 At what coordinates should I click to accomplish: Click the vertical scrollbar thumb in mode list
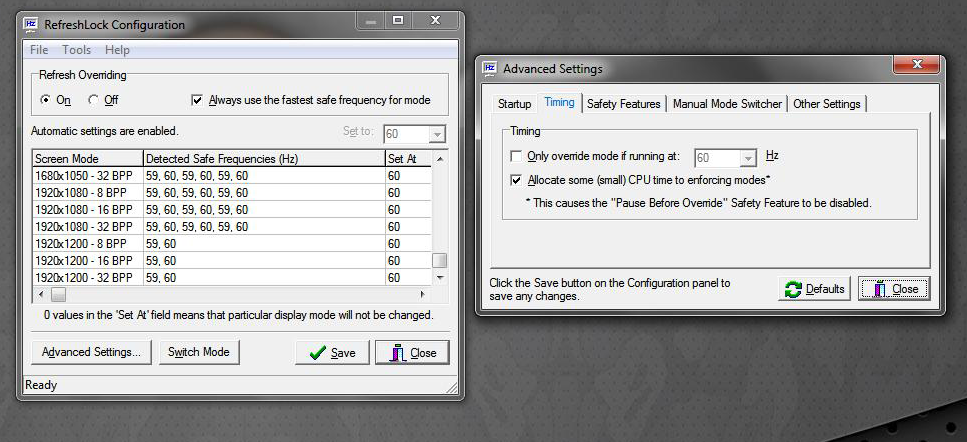(440, 261)
